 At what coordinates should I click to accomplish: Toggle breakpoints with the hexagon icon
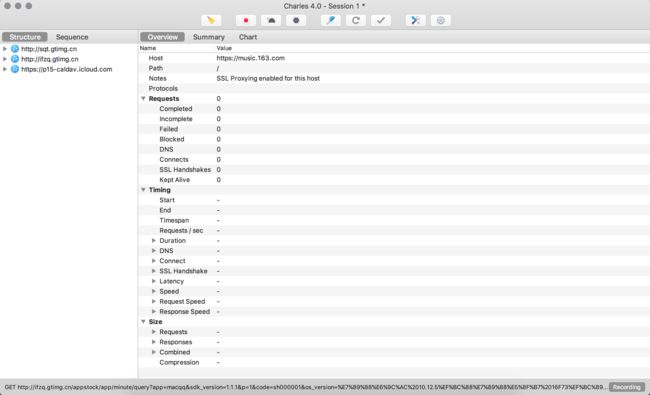[x=296, y=20]
